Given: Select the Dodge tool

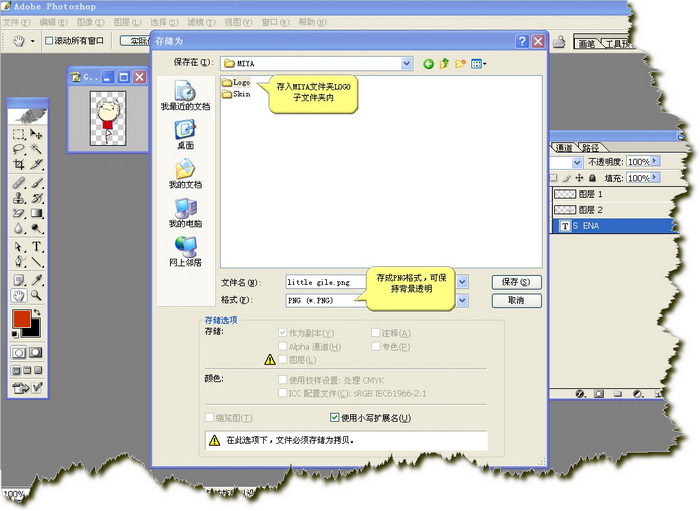Looking at the screenshot, I should 36,228.
